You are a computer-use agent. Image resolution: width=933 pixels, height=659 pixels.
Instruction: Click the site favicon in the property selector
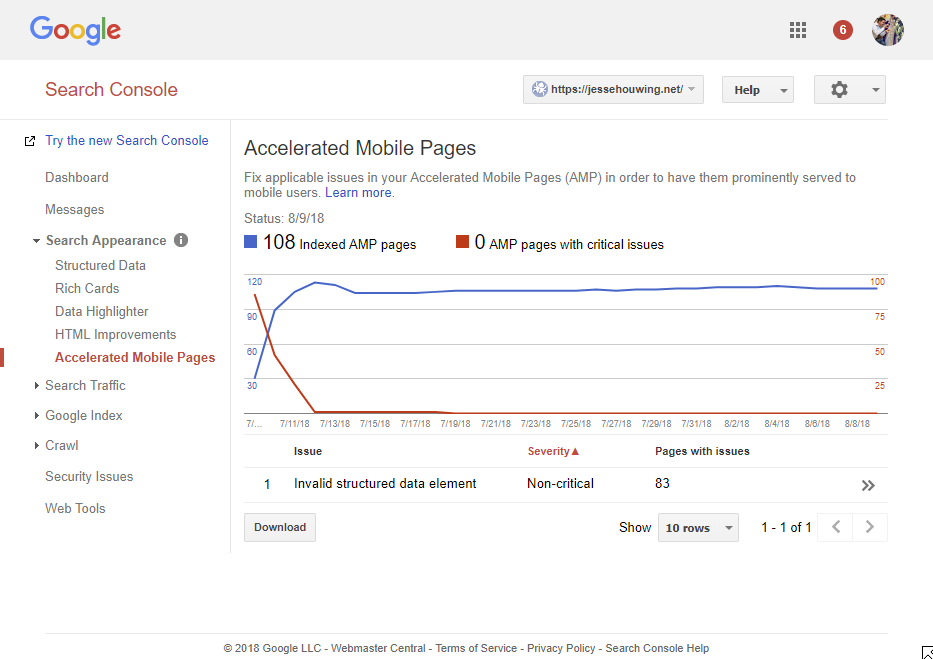[x=539, y=90]
